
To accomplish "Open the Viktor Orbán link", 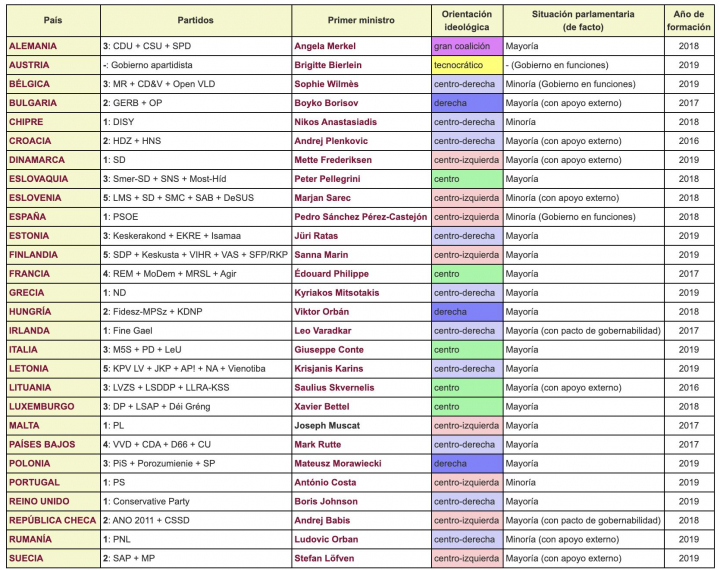I will point(322,312).
